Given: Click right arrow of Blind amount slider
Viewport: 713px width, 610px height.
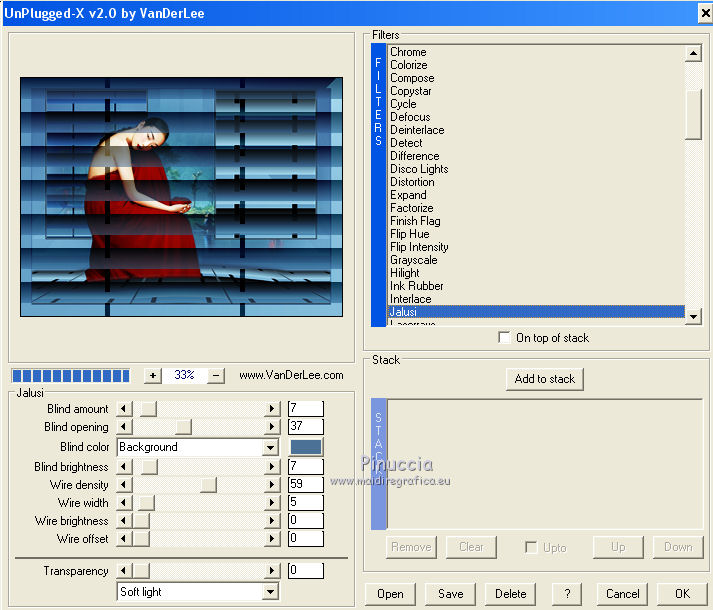Looking at the screenshot, I should 272,409.
